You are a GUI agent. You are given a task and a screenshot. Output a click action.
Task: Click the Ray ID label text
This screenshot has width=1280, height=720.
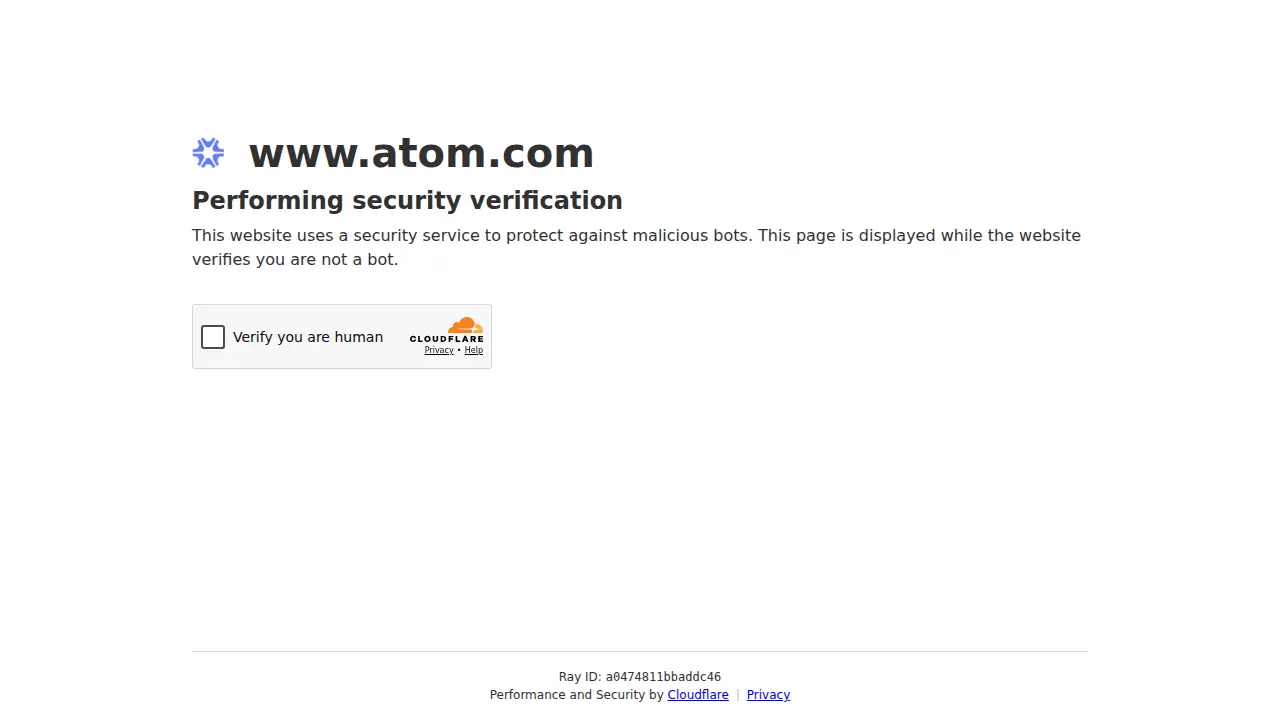580,677
